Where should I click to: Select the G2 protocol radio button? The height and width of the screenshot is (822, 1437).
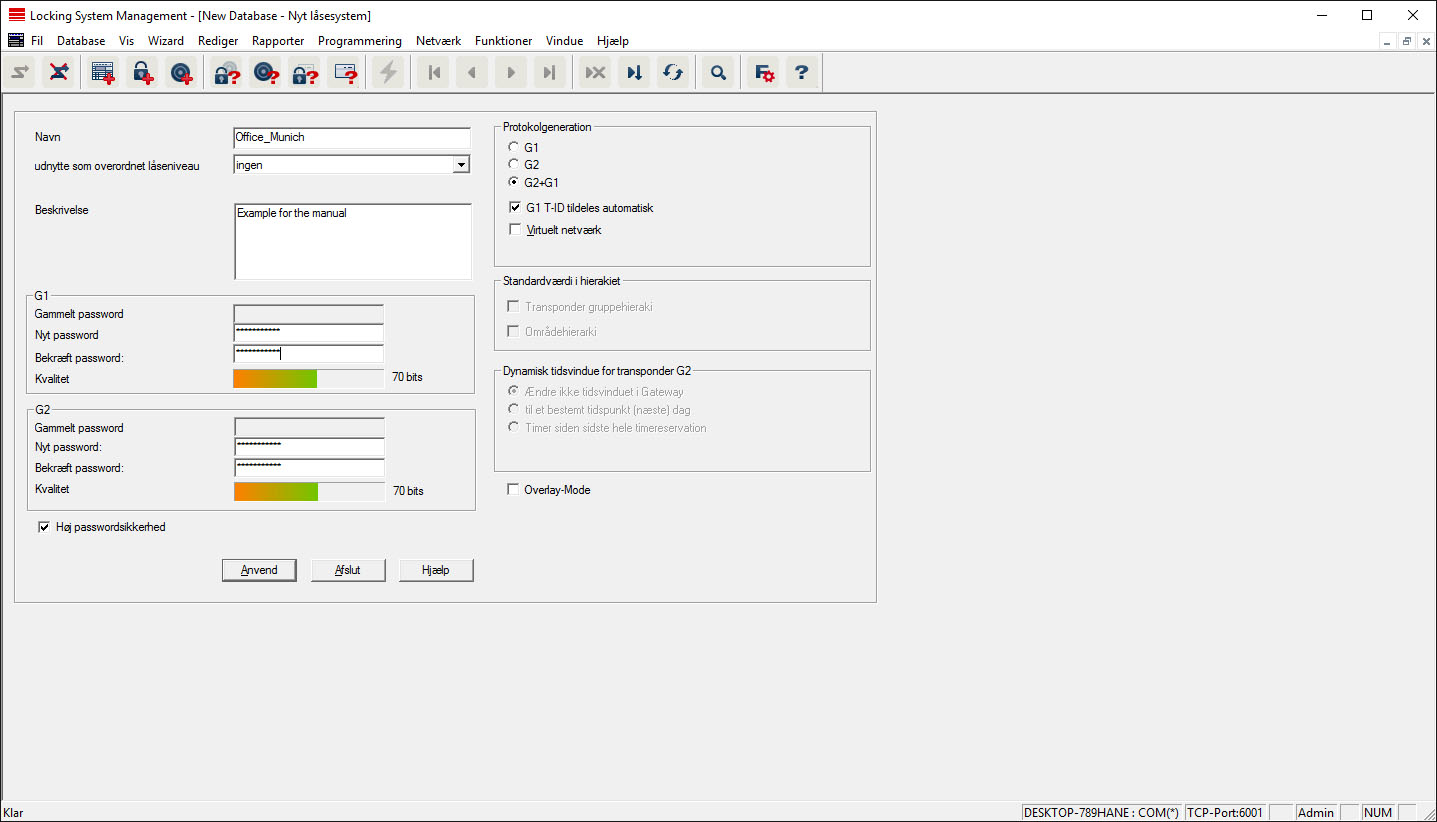(x=514, y=165)
